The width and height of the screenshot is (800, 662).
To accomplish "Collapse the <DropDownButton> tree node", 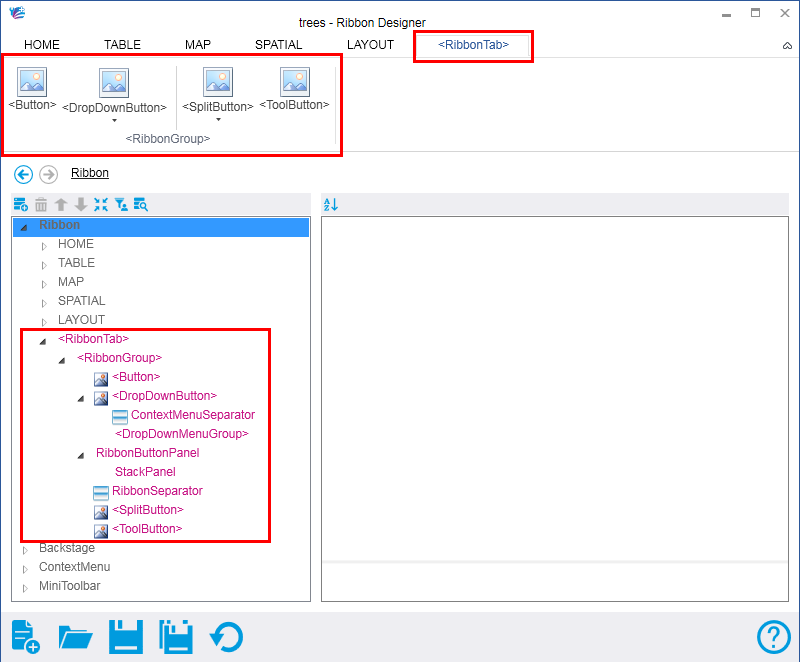I will pos(81,398).
